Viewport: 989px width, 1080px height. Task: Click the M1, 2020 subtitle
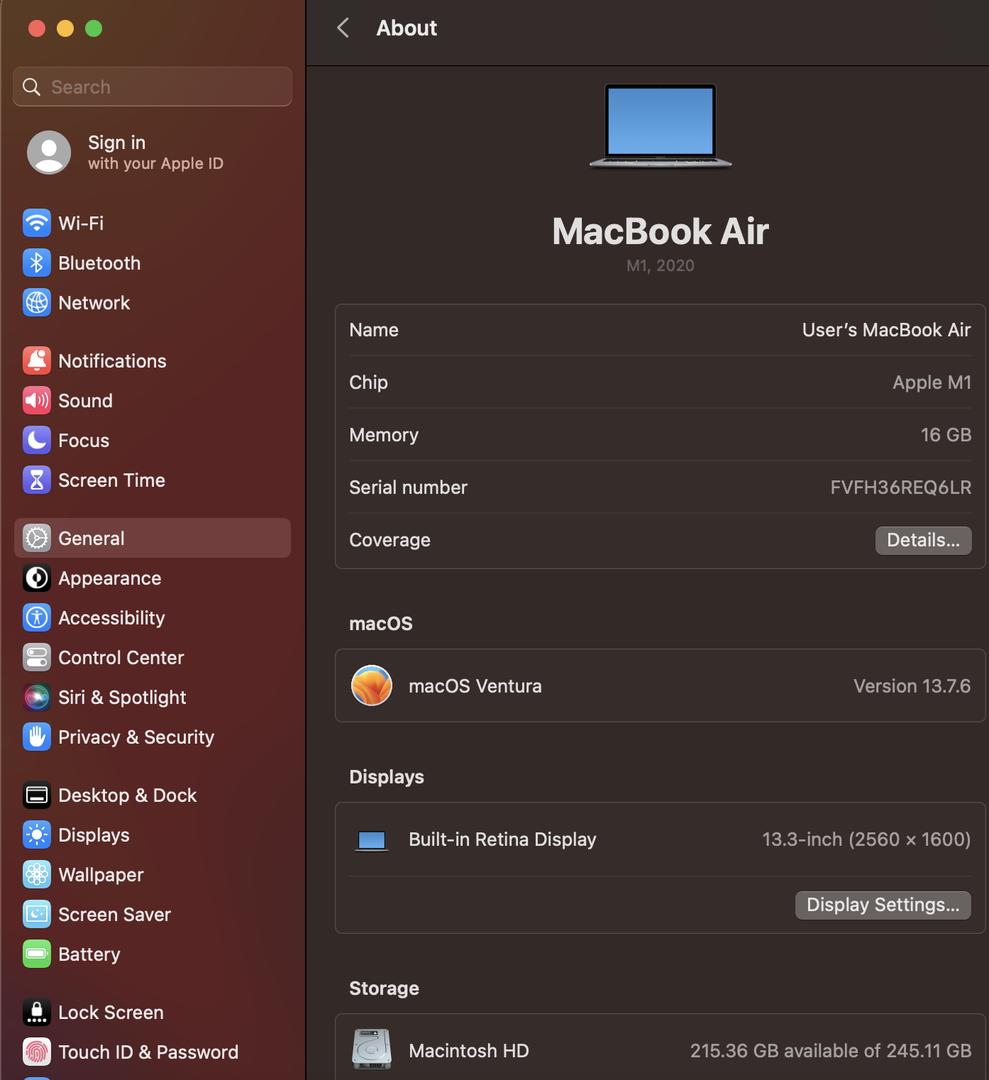click(x=660, y=266)
